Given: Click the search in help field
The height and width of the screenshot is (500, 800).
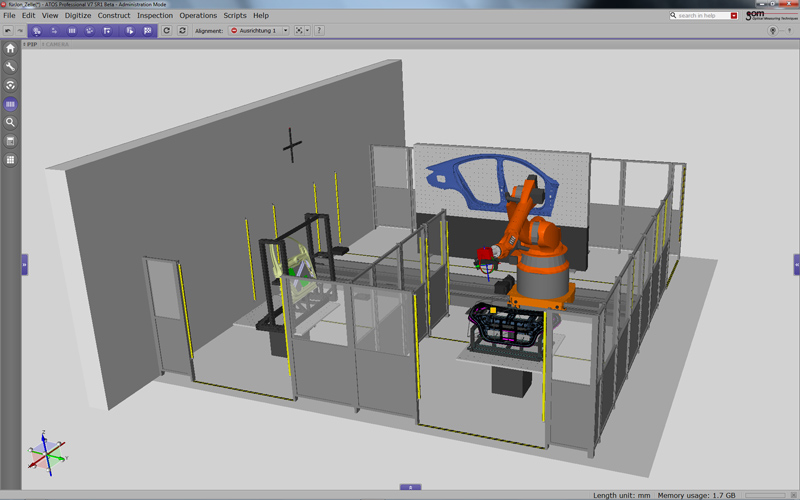Looking at the screenshot, I should (x=702, y=16).
